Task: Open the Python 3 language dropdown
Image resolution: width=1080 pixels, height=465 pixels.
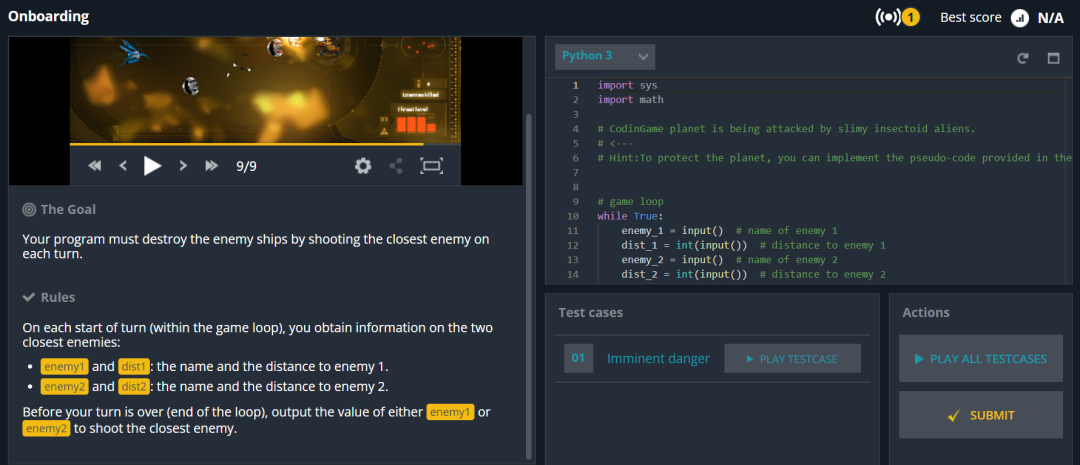Action: pos(605,56)
